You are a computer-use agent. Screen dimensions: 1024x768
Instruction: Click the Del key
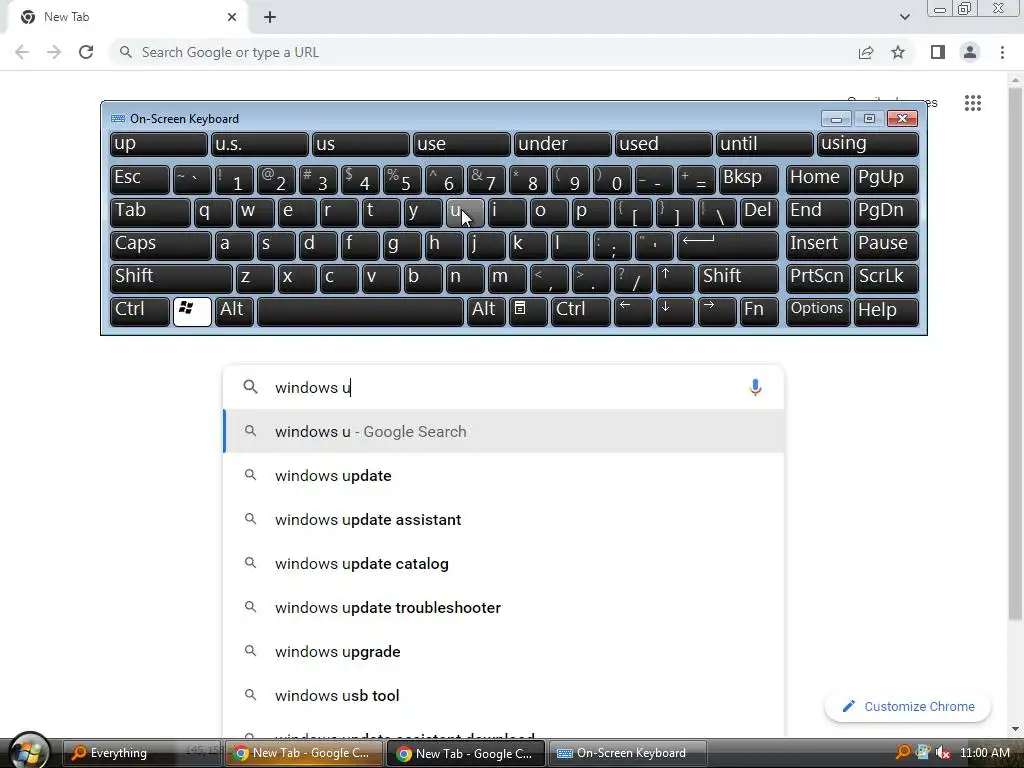[759, 212]
